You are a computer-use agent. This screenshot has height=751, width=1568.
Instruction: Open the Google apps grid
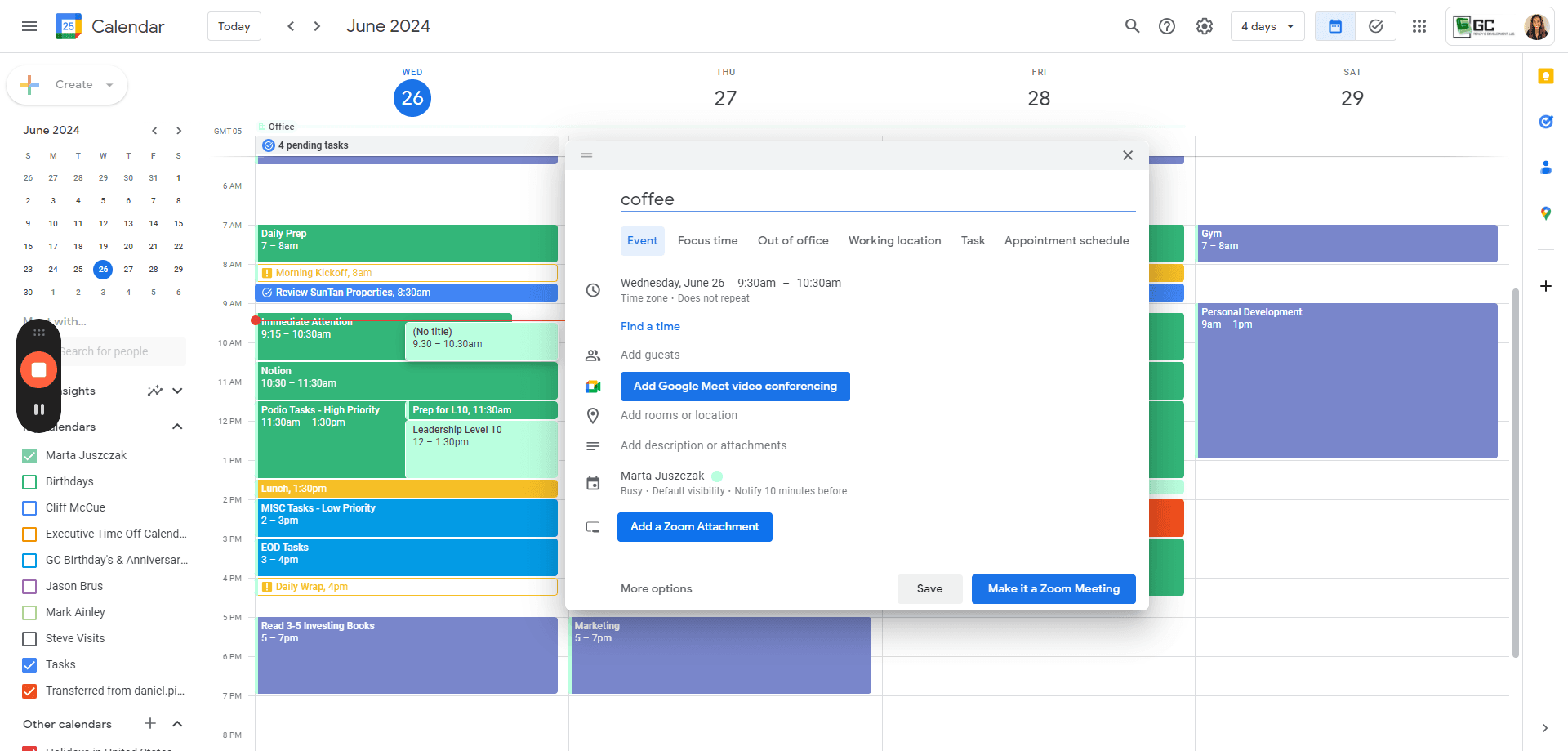coord(1419,26)
